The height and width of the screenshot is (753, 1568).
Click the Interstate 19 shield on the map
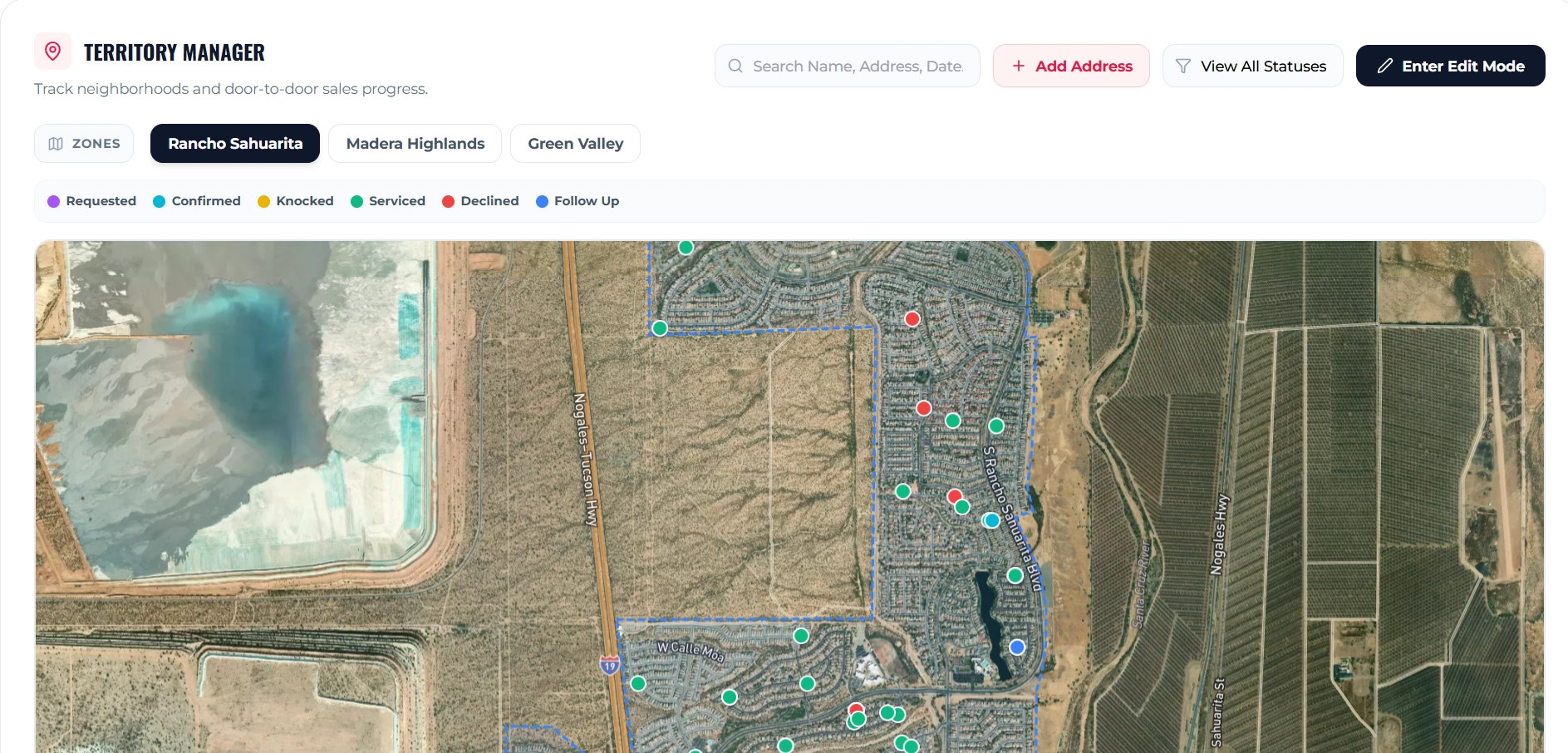point(610,664)
